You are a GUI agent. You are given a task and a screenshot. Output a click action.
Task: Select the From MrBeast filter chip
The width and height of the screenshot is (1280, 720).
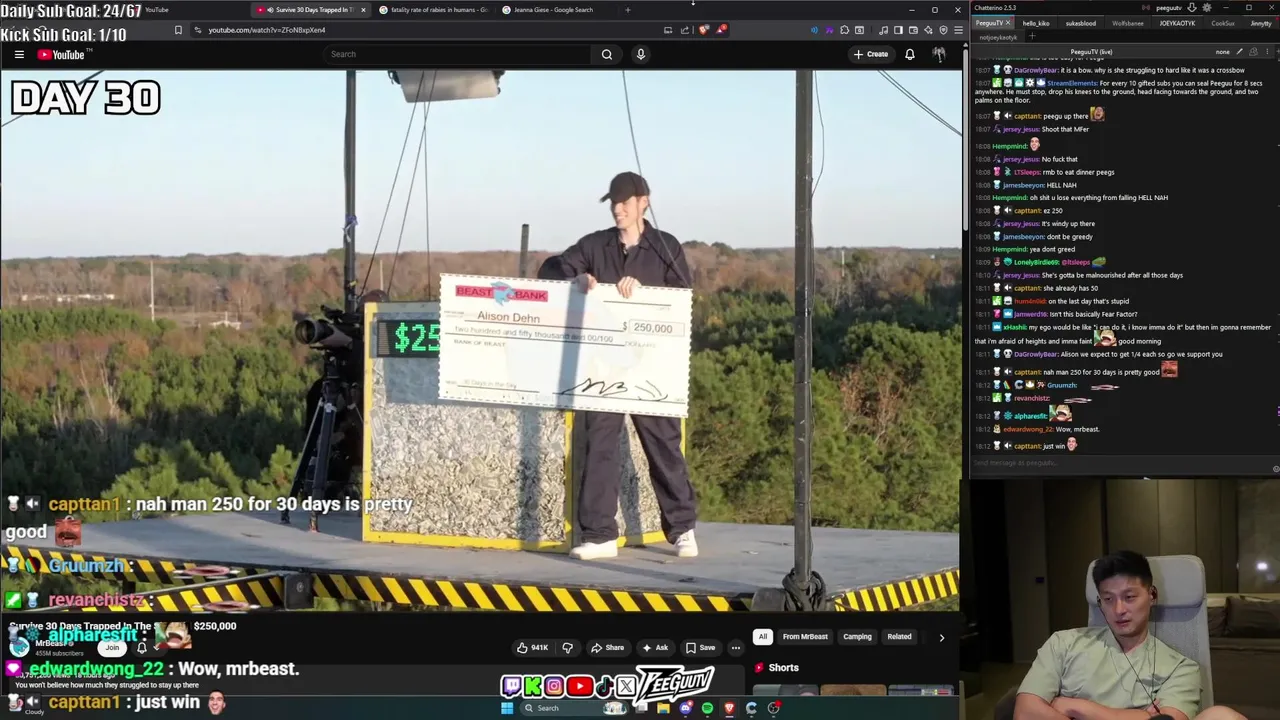[x=805, y=636]
